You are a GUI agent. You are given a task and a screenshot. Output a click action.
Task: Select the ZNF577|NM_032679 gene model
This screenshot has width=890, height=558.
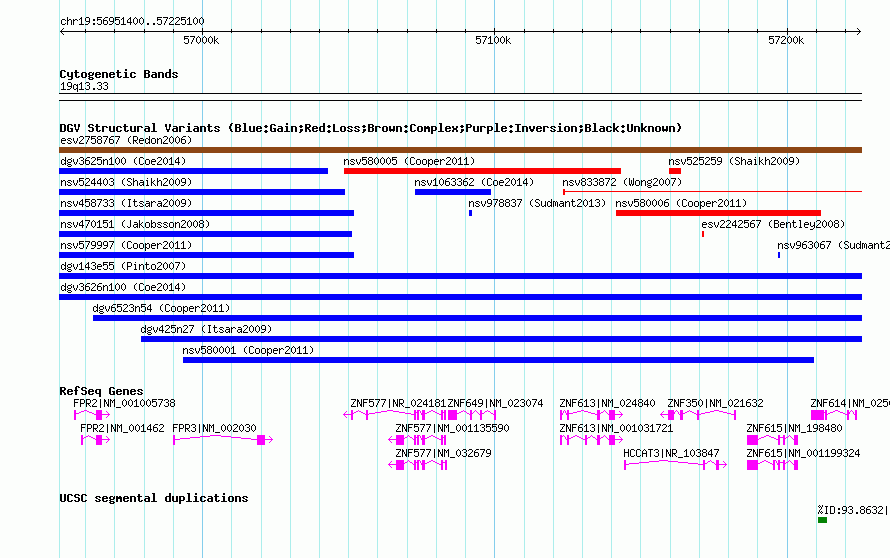pos(417,465)
